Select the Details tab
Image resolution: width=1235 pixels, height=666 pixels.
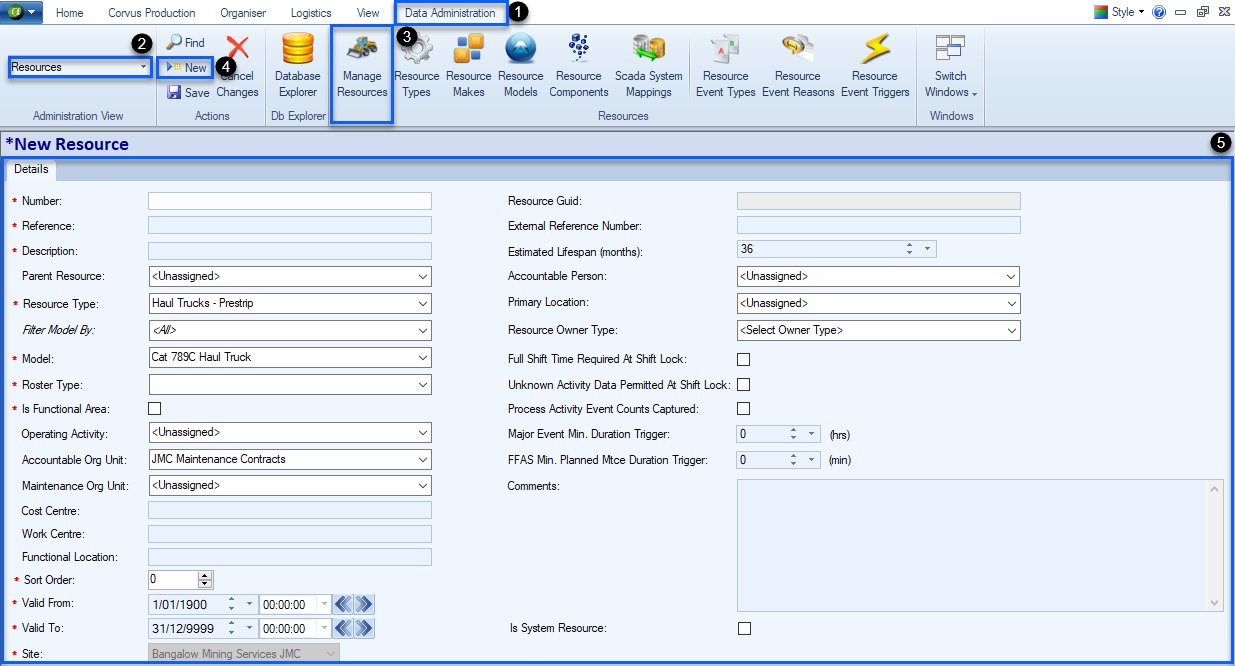coord(32,170)
